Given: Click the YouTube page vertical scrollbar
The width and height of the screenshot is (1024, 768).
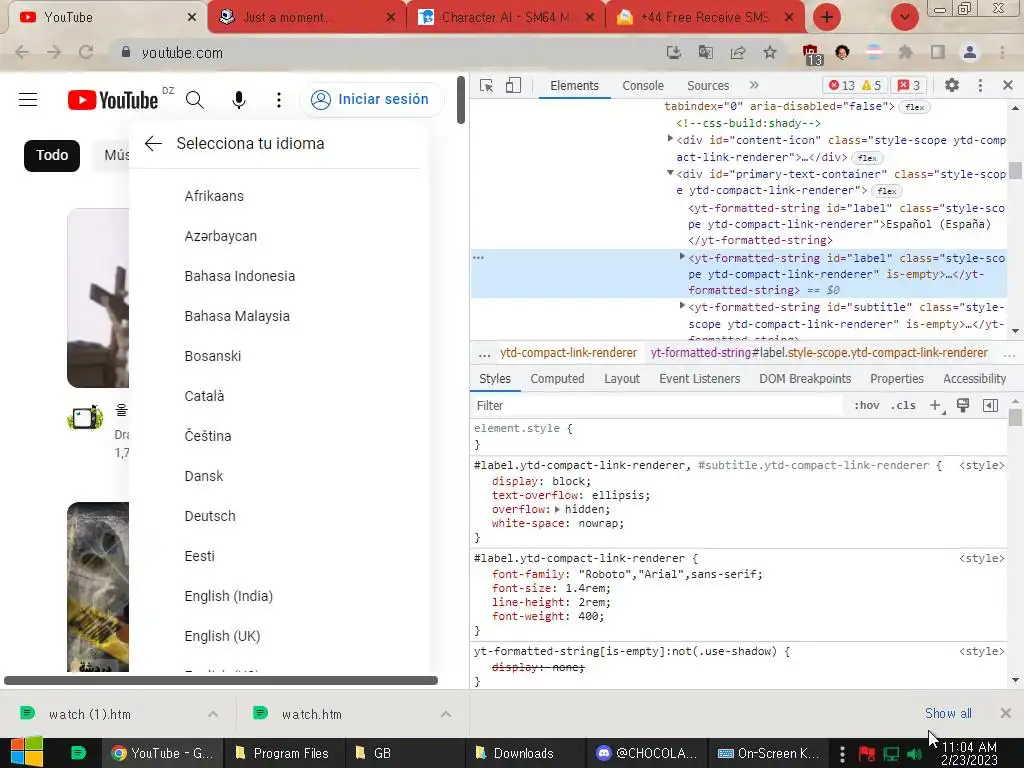Looking at the screenshot, I should (461, 100).
